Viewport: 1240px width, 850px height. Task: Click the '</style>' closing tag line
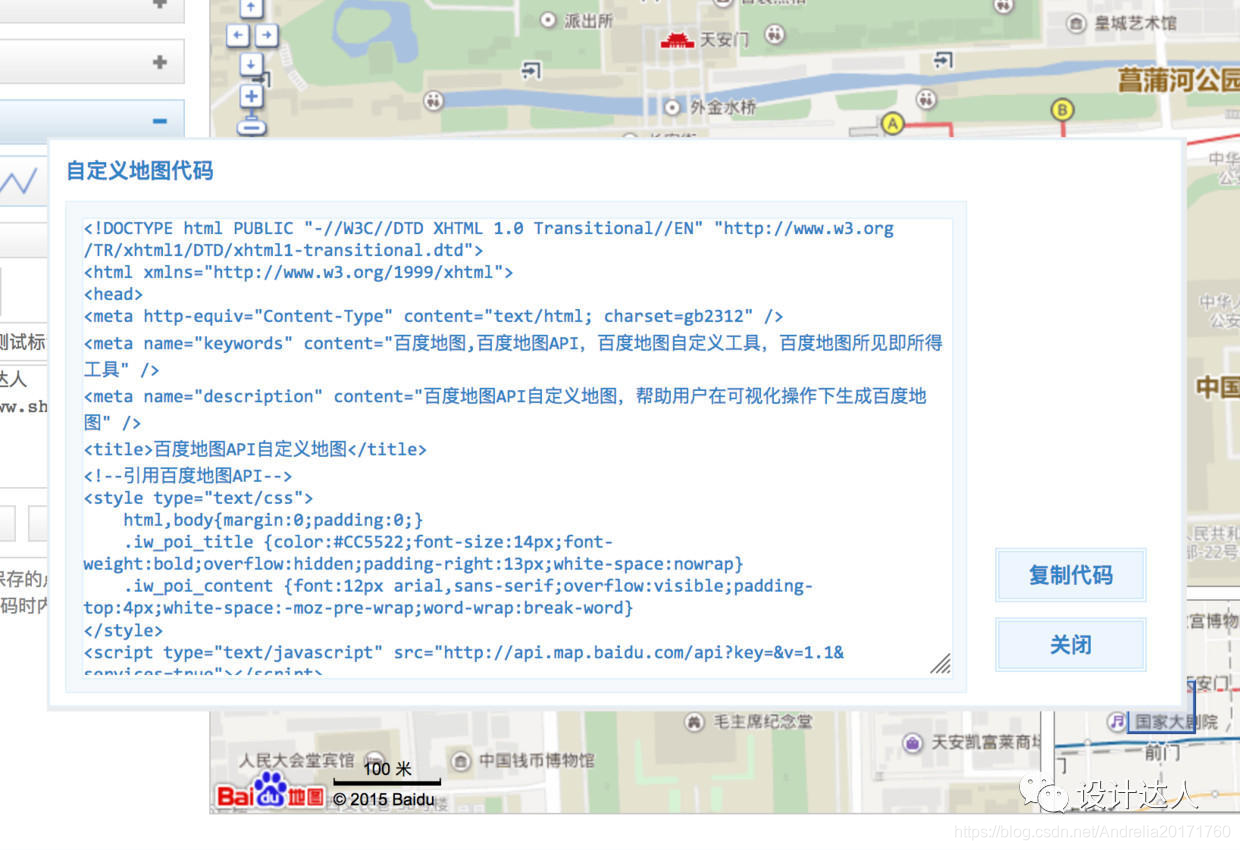tap(123, 630)
